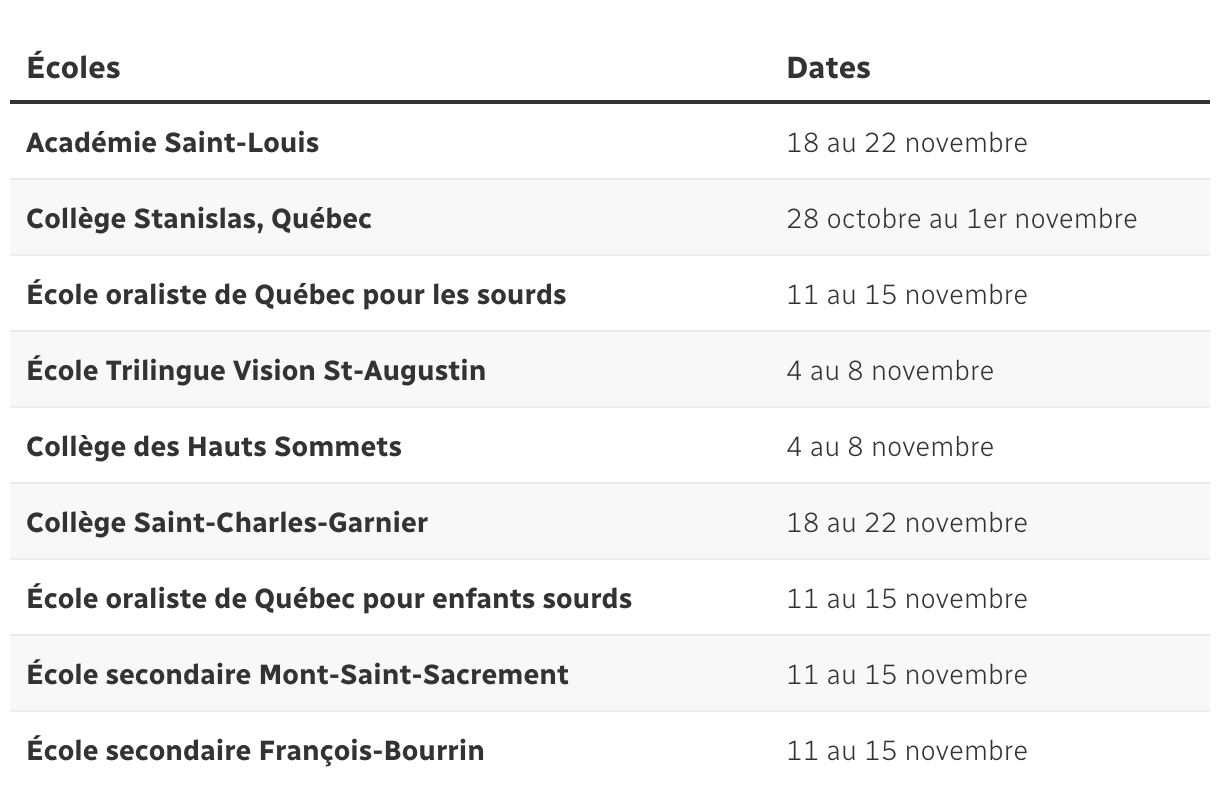The image size is (1220, 796).
Task: Click the Dates column header
Action: pyautogui.click(x=828, y=67)
